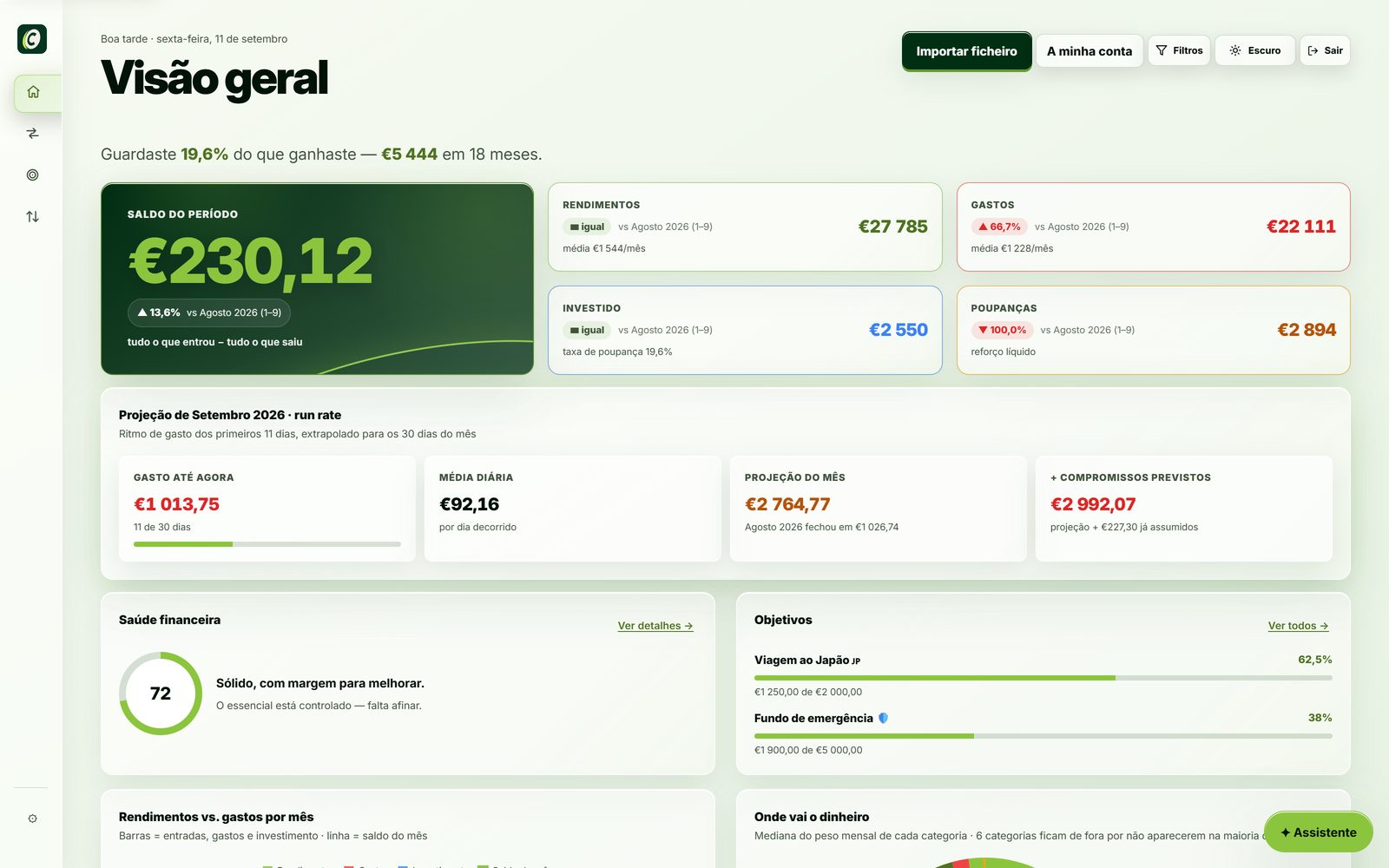Screen dimensions: 1389x868
Task: Open the Assistente chat button
Action: (1318, 832)
